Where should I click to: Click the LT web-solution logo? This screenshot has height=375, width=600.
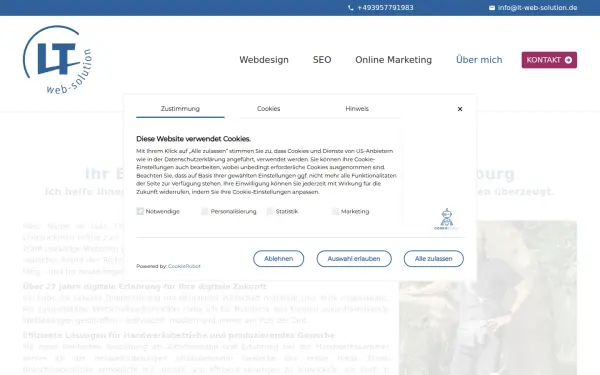click(57, 60)
